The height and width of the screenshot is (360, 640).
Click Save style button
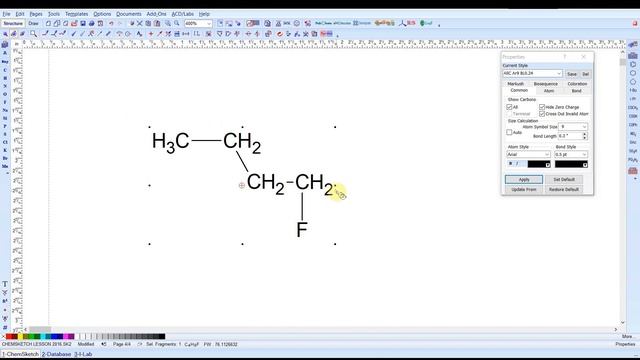571,74
